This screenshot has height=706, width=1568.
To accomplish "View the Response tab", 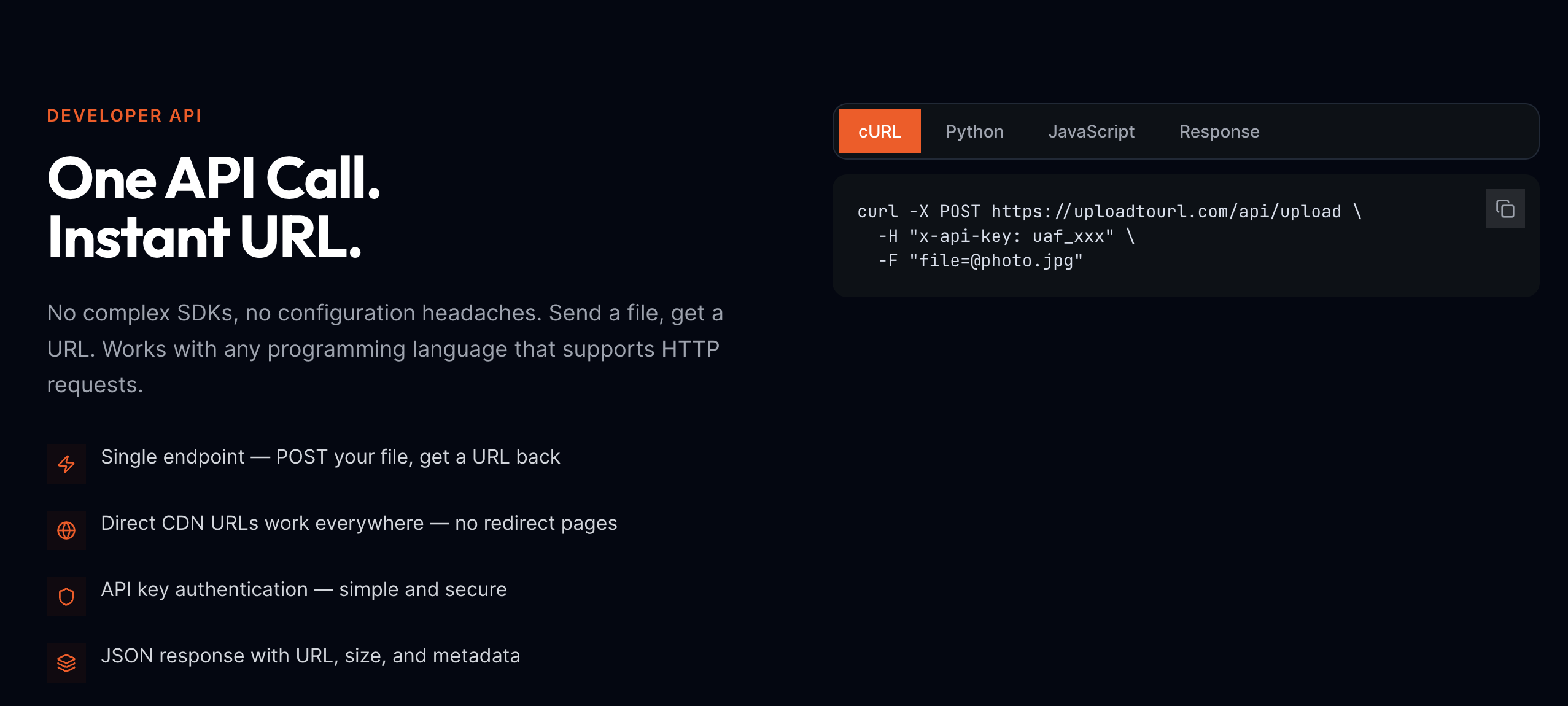I will [x=1219, y=131].
